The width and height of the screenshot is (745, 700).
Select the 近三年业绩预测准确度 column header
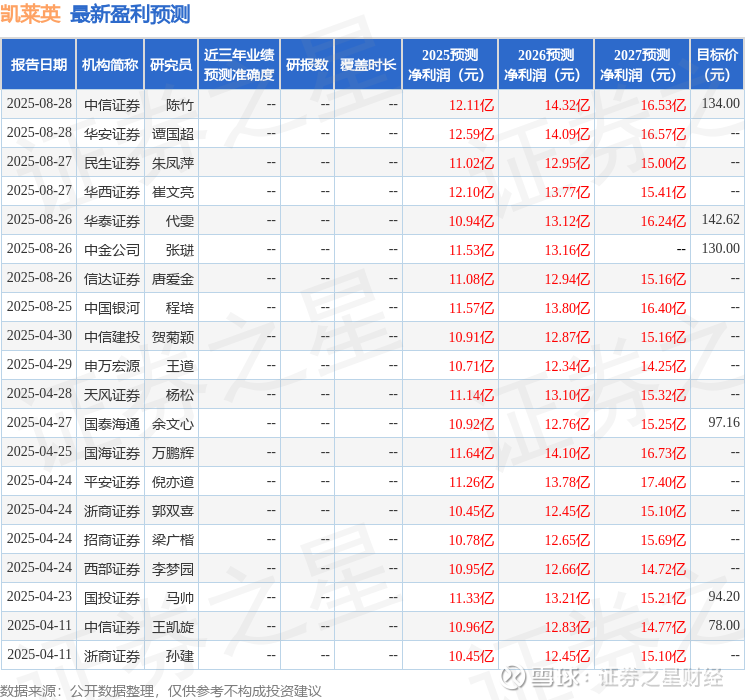239,65
